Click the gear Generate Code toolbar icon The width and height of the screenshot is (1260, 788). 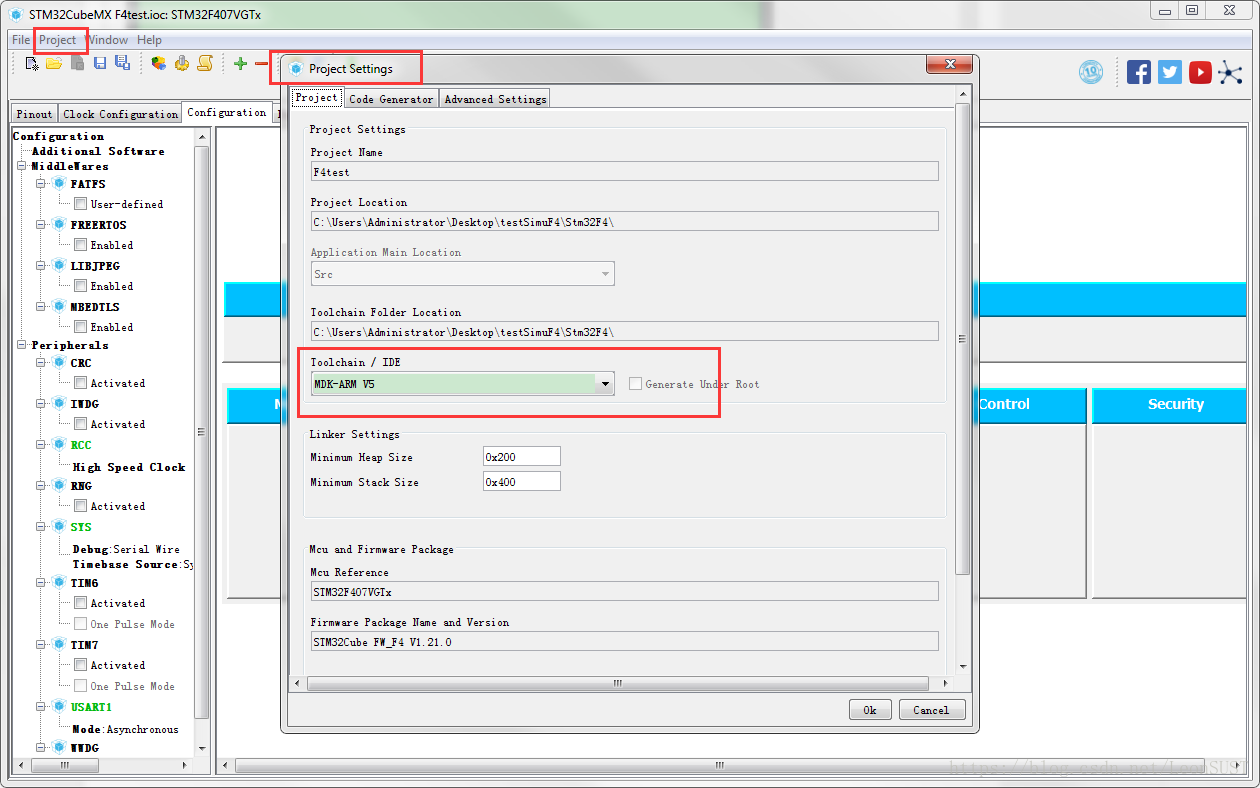[x=182, y=63]
